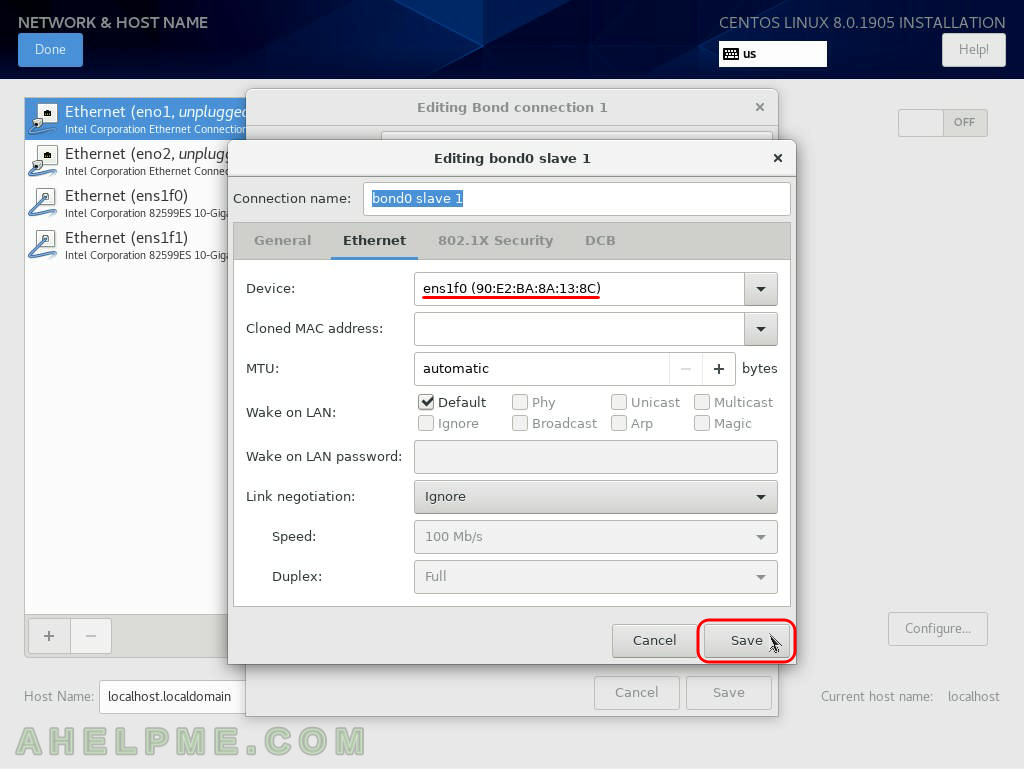Open the 802.1X Security tab

tap(495, 241)
